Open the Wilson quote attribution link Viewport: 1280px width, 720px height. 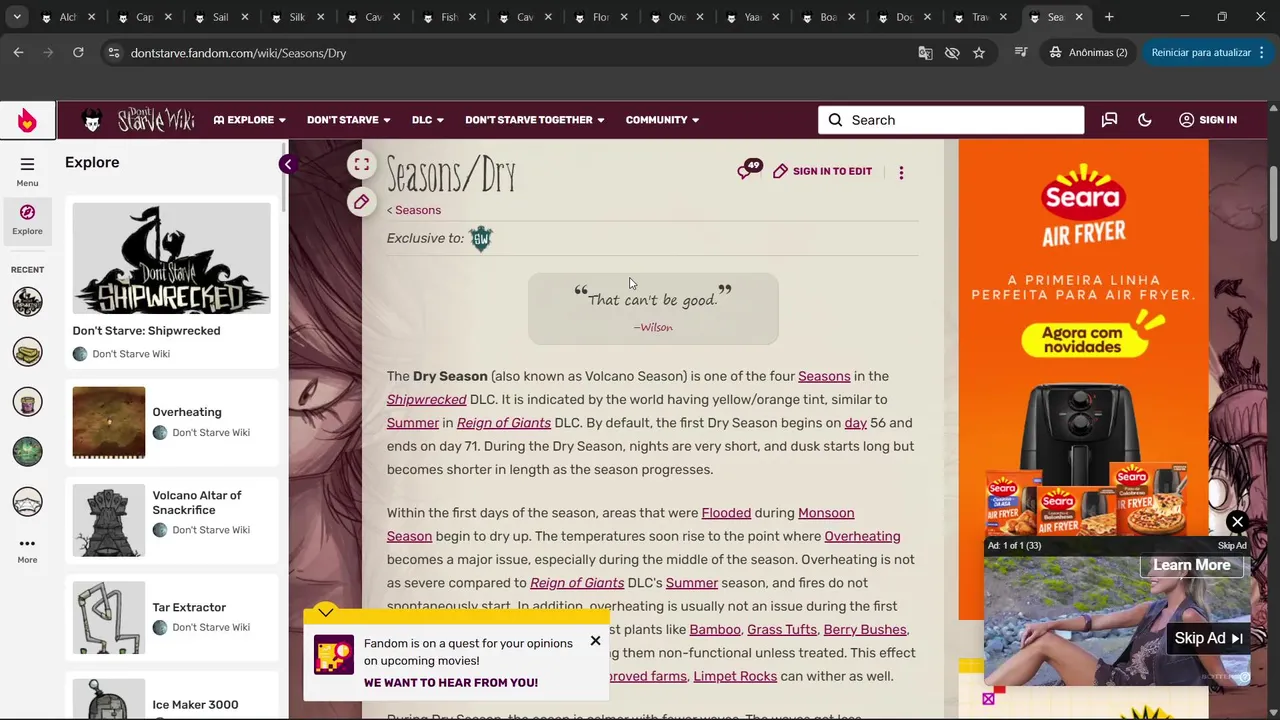656,327
